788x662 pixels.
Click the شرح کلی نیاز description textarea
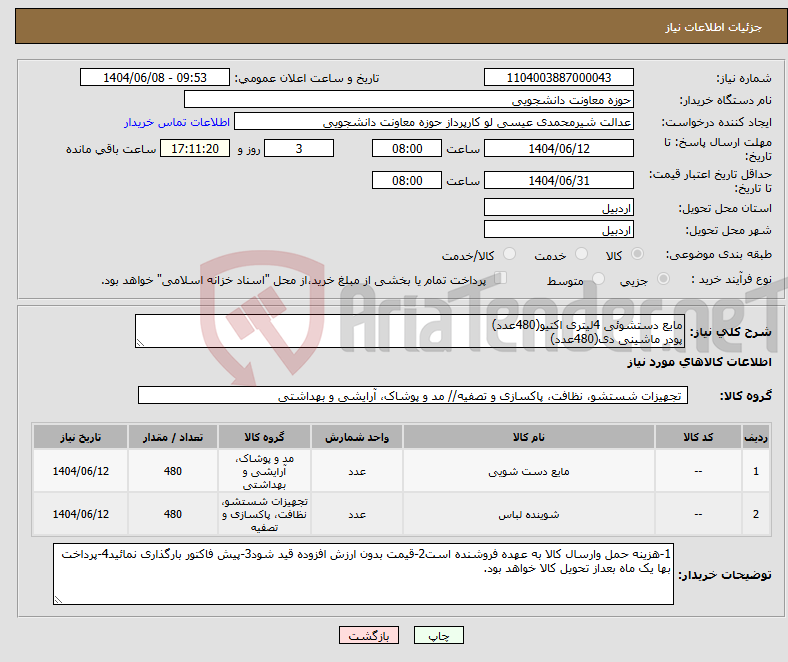(x=409, y=331)
